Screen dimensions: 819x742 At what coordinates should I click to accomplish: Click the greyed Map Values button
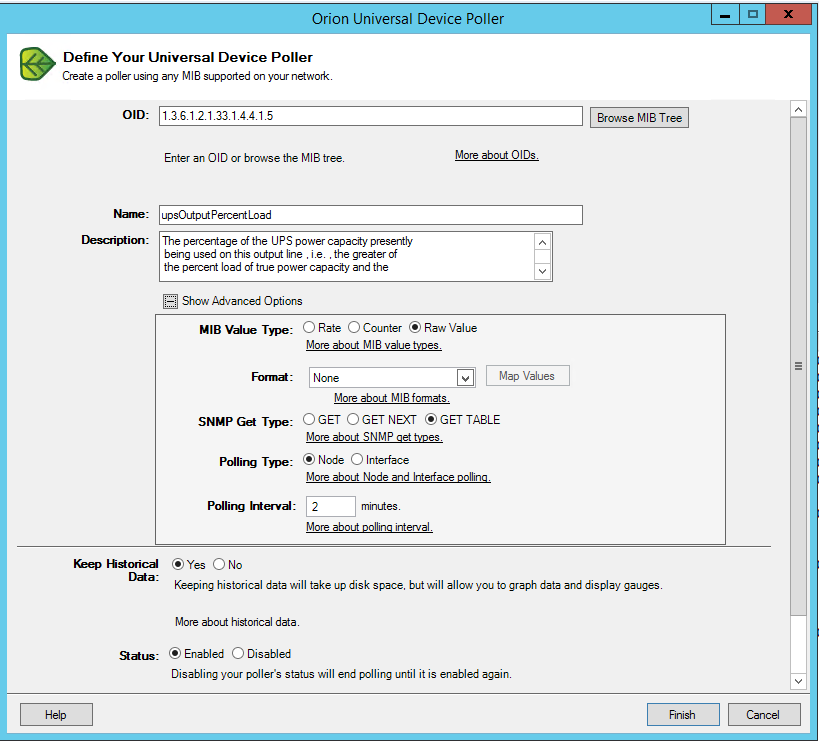coord(528,376)
